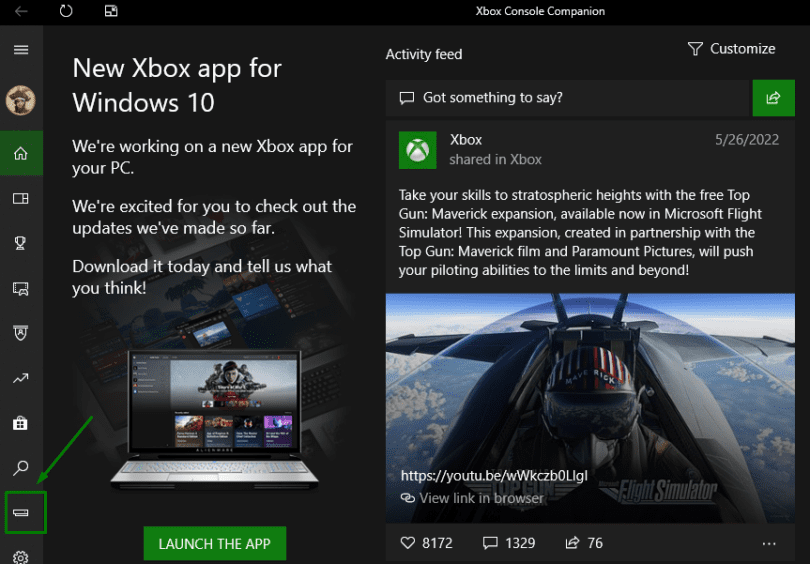The width and height of the screenshot is (810, 564).
Task: Open Clubs shield icon
Action: pos(21,333)
